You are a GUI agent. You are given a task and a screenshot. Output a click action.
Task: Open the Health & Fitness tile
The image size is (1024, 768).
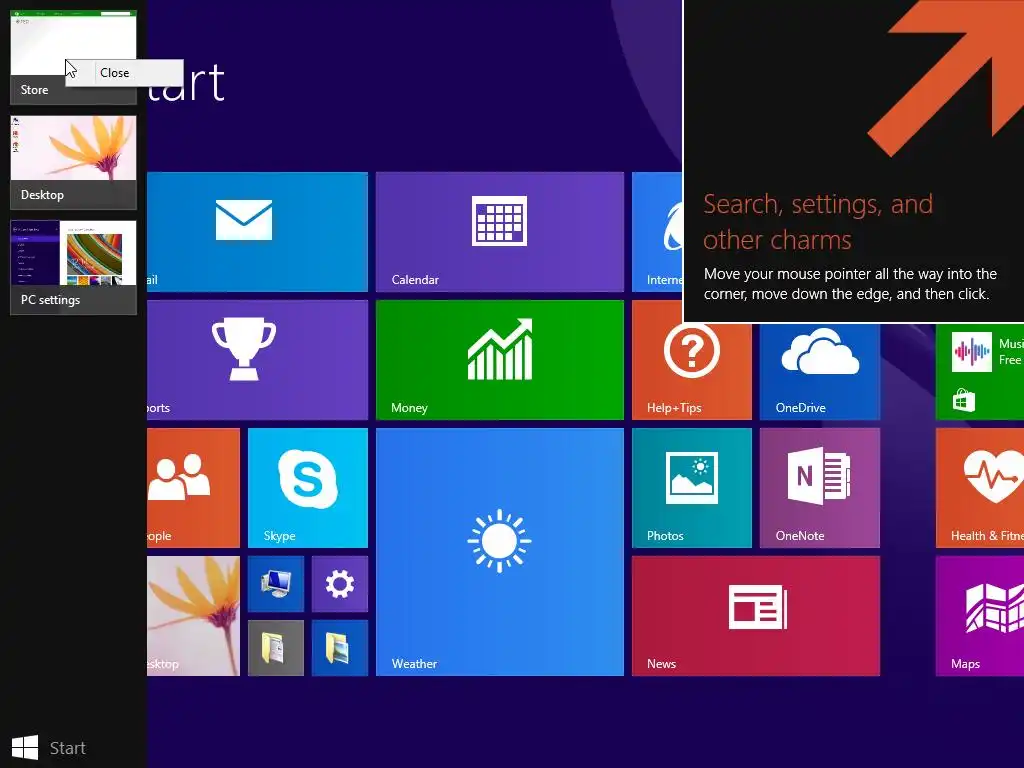tap(980, 488)
